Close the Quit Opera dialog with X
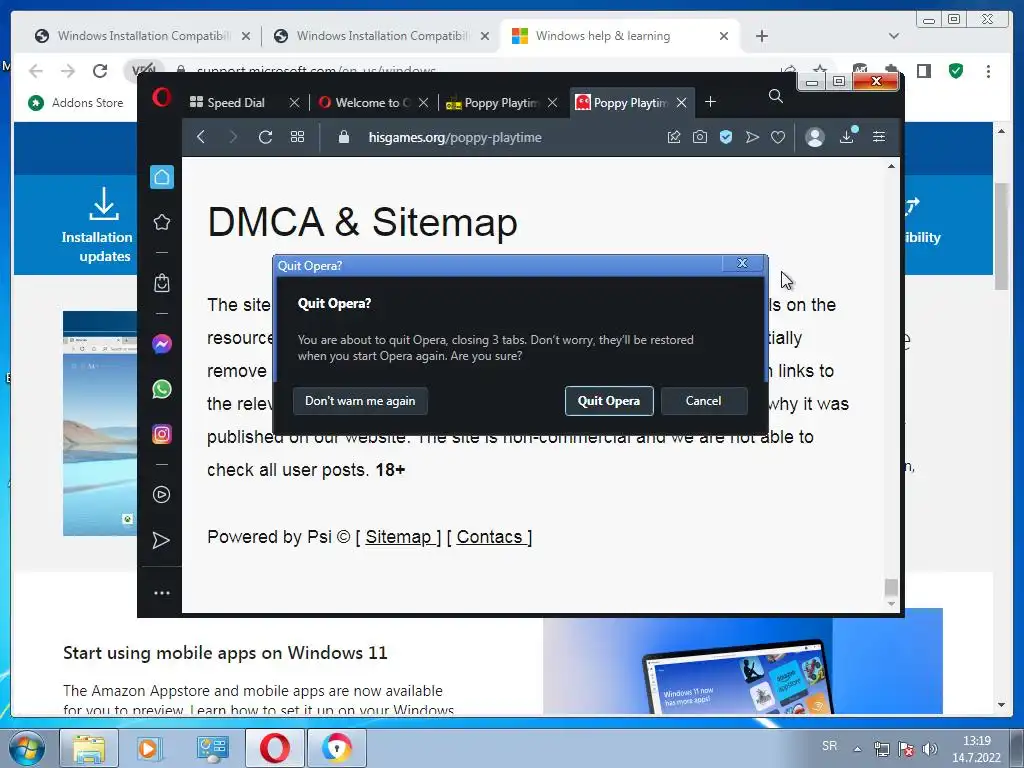Viewport: 1024px width, 768px height. pyautogui.click(x=743, y=263)
